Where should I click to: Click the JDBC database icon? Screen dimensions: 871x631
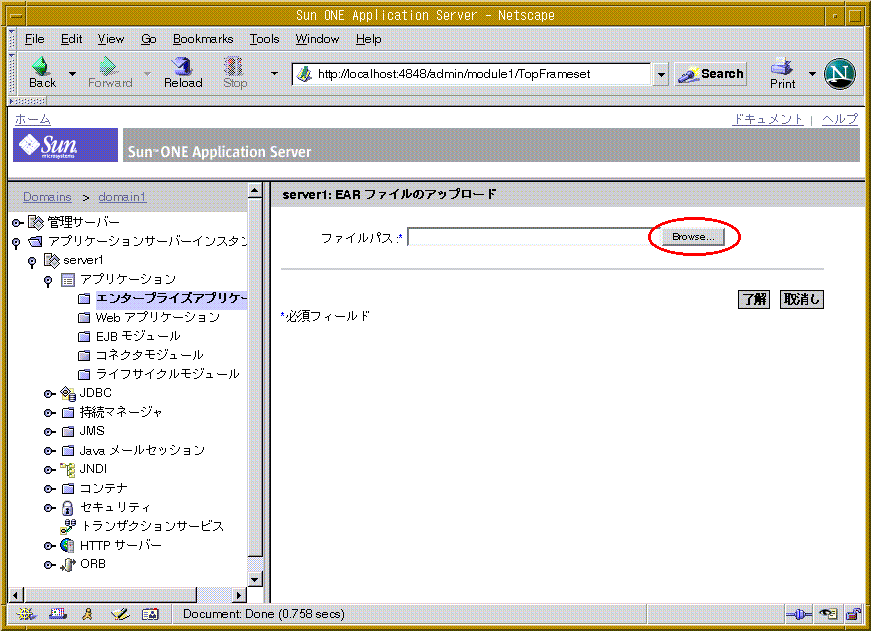coord(68,394)
